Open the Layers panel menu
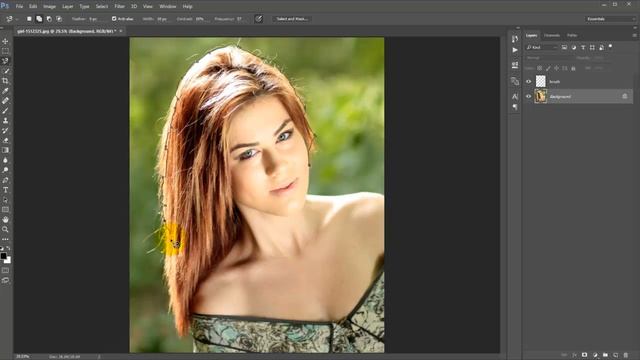This screenshot has width=640, height=360. point(634,36)
